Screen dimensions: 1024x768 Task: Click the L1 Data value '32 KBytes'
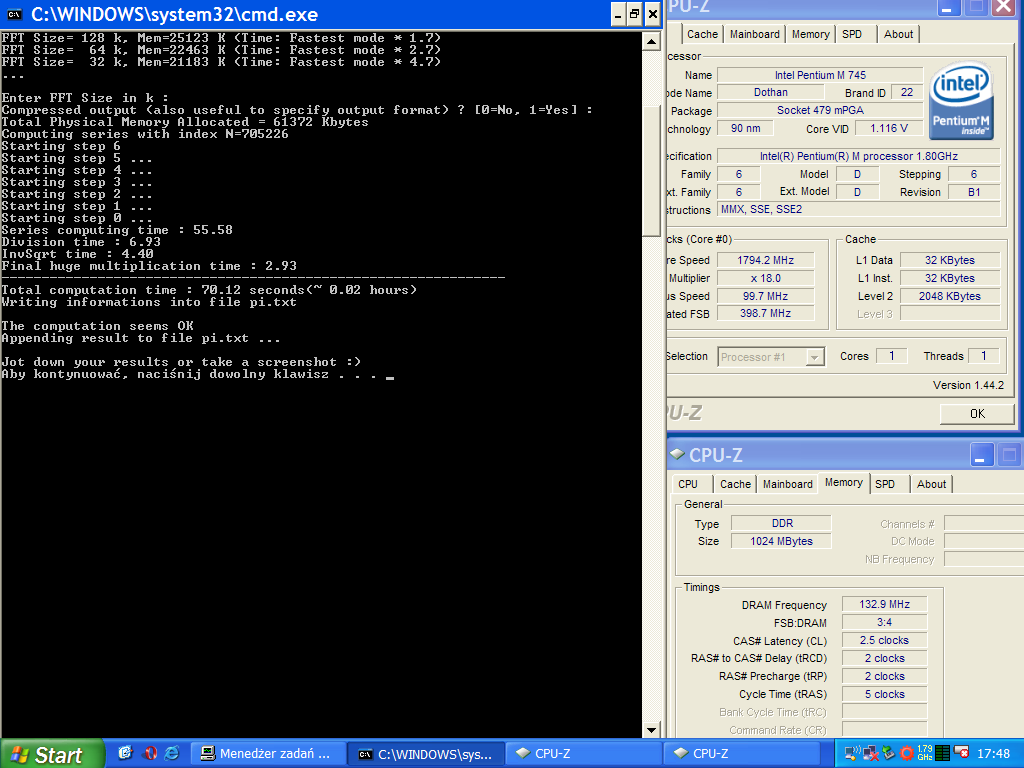pyautogui.click(x=950, y=260)
